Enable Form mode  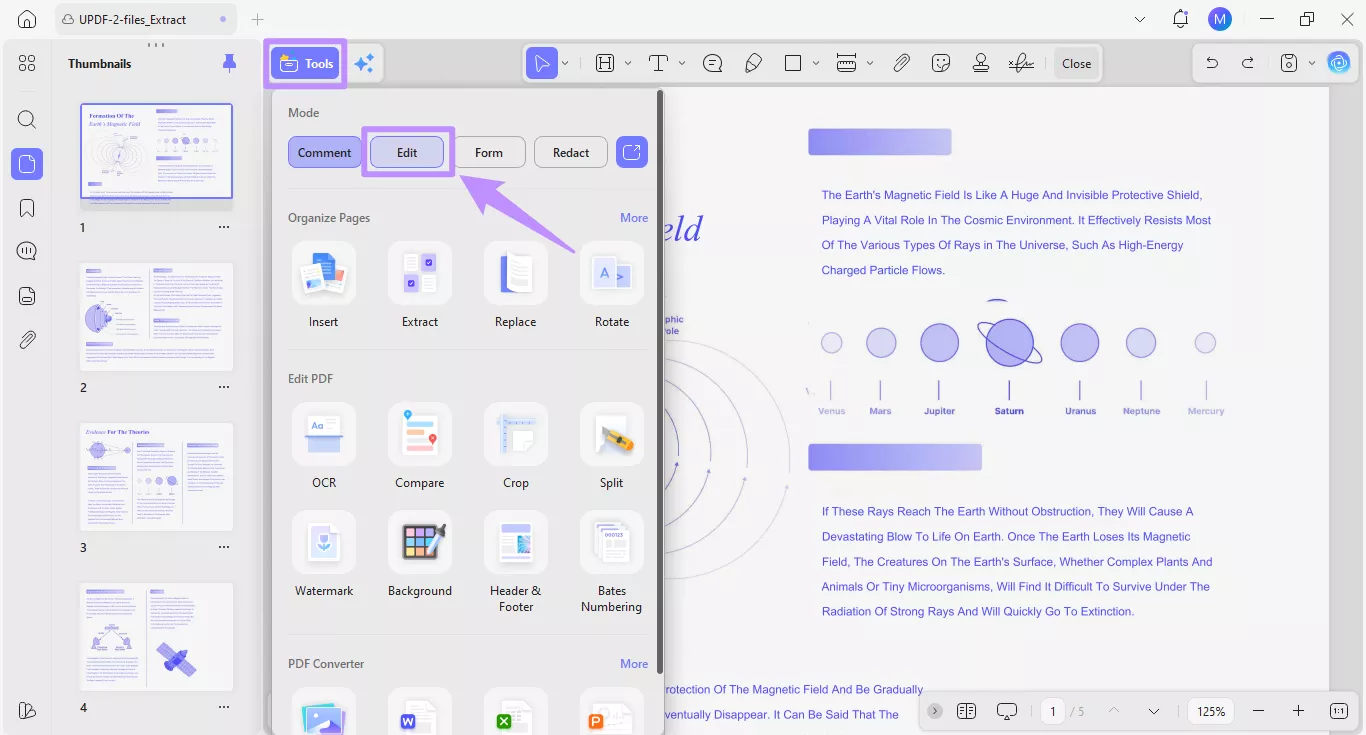pos(489,152)
